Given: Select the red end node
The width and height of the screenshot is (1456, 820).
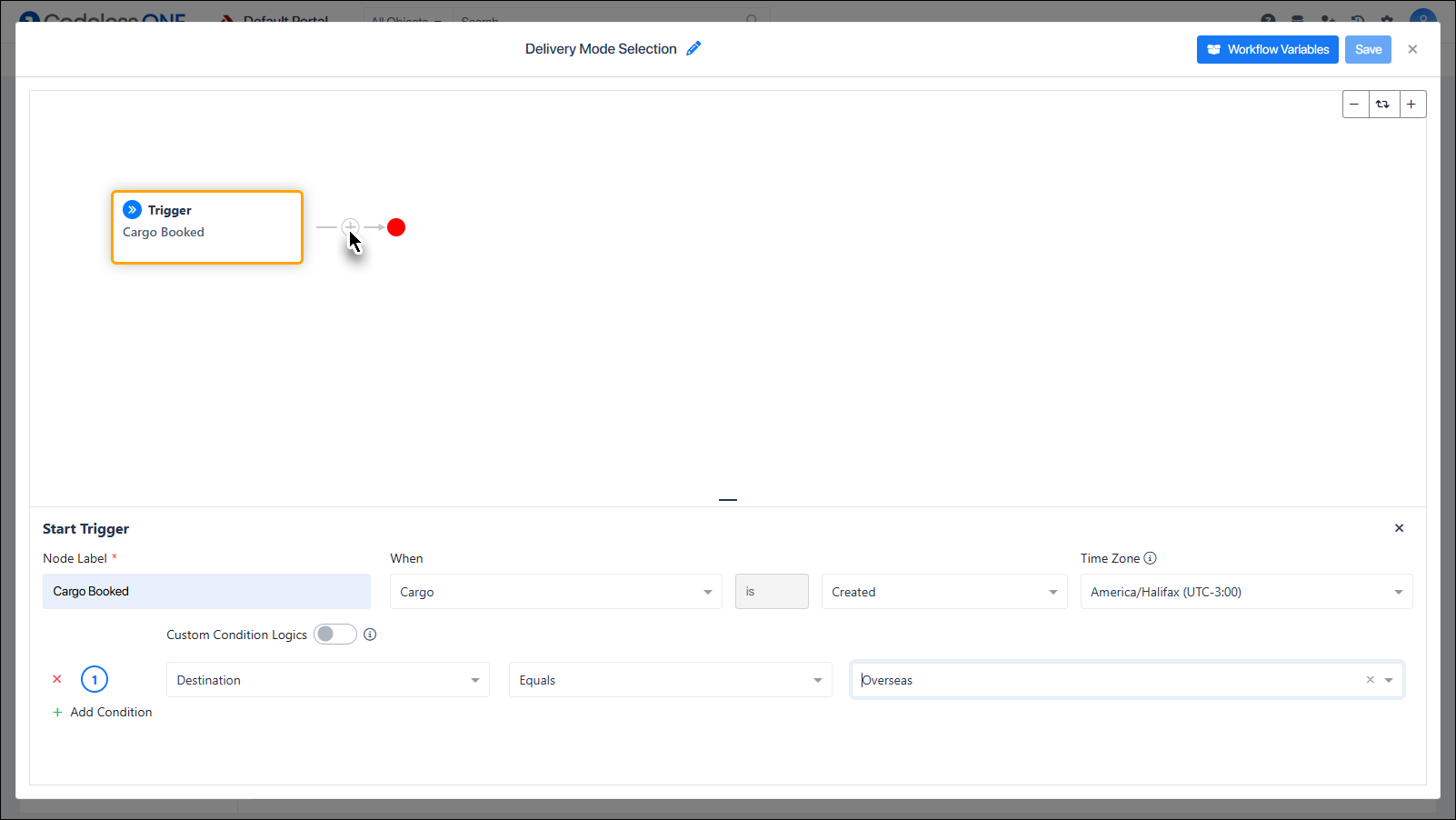Looking at the screenshot, I should coord(396,227).
